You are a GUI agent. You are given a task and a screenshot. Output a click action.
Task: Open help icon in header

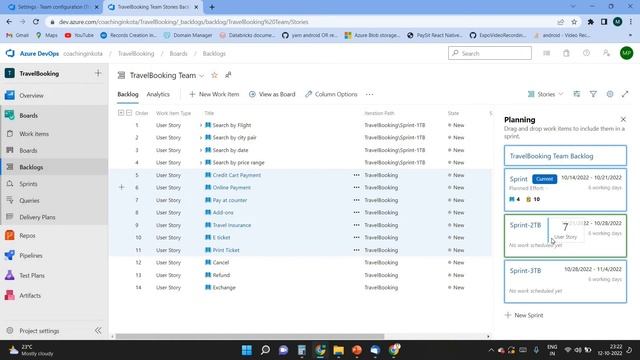pos(586,53)
